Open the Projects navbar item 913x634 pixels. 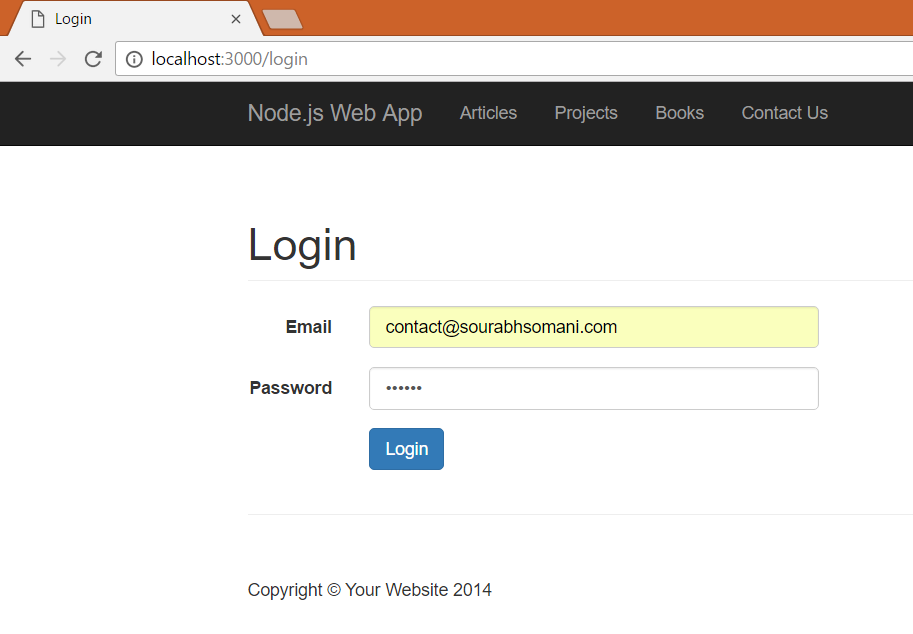tap(586, 113)
